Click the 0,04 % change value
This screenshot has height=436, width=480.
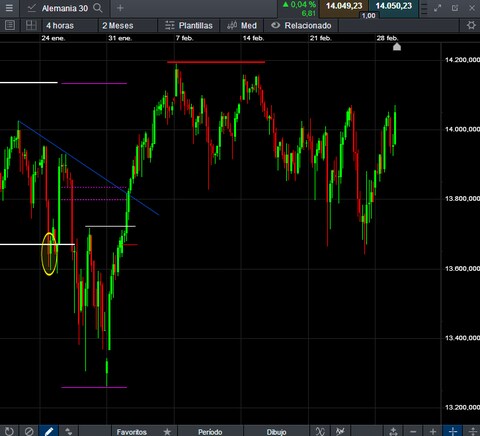coord(303,5)
